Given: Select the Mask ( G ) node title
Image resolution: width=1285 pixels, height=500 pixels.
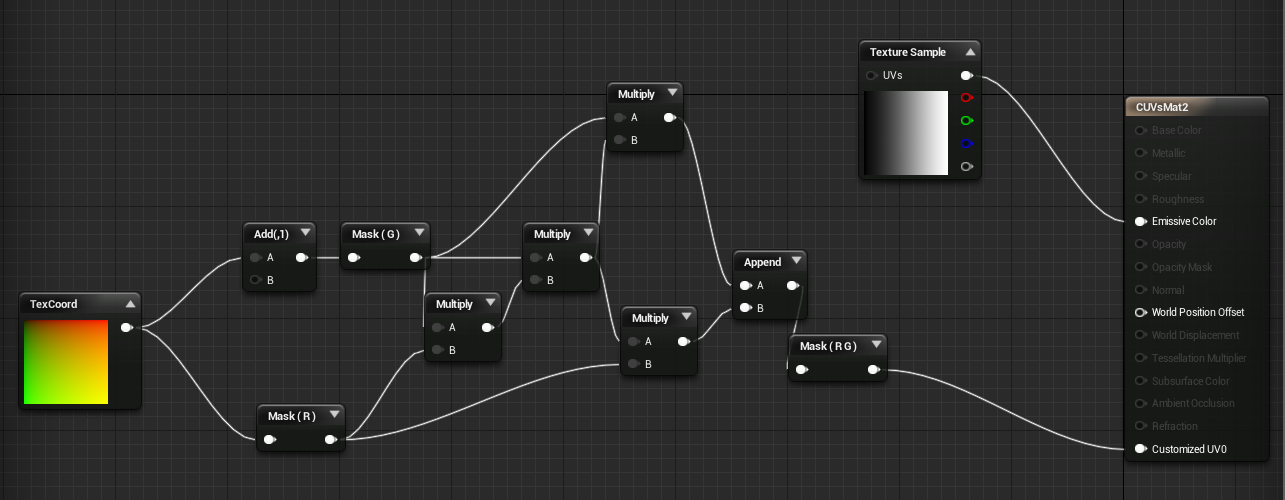Looking at the screenshot, I should pos(376,234).
